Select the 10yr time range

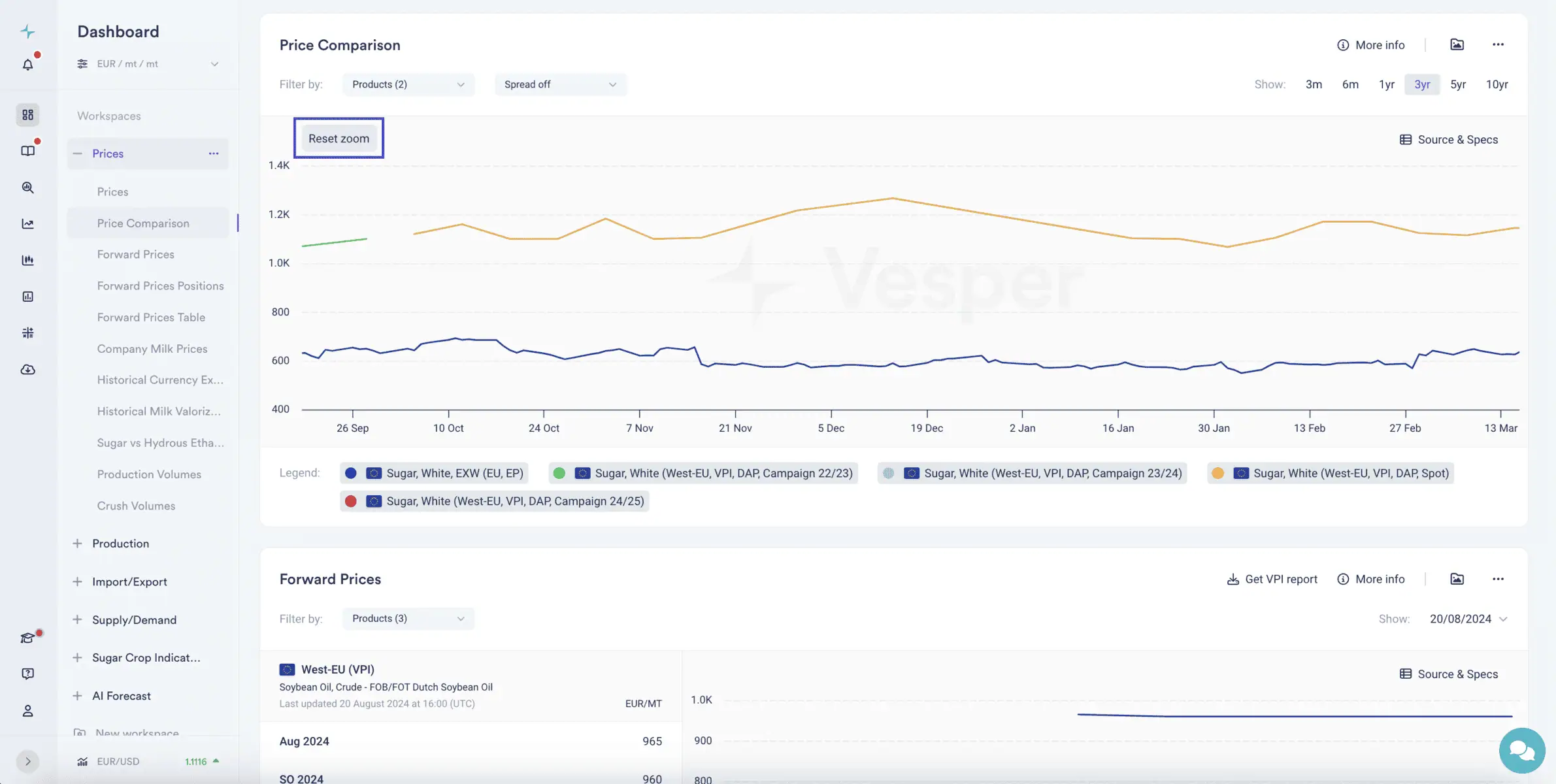[x=1497, y=84]
